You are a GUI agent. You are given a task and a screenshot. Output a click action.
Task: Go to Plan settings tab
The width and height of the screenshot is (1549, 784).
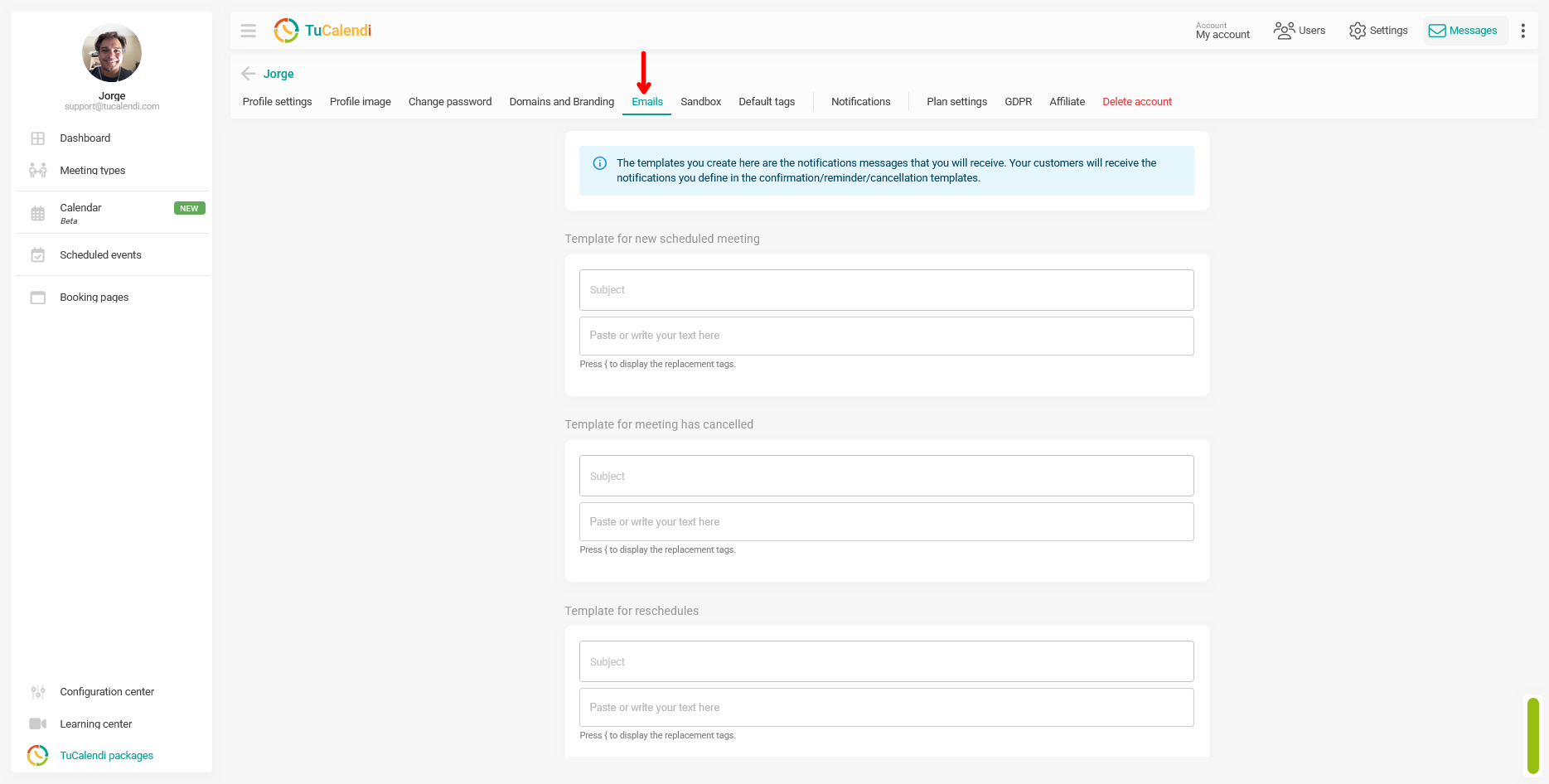coord(957,102)
